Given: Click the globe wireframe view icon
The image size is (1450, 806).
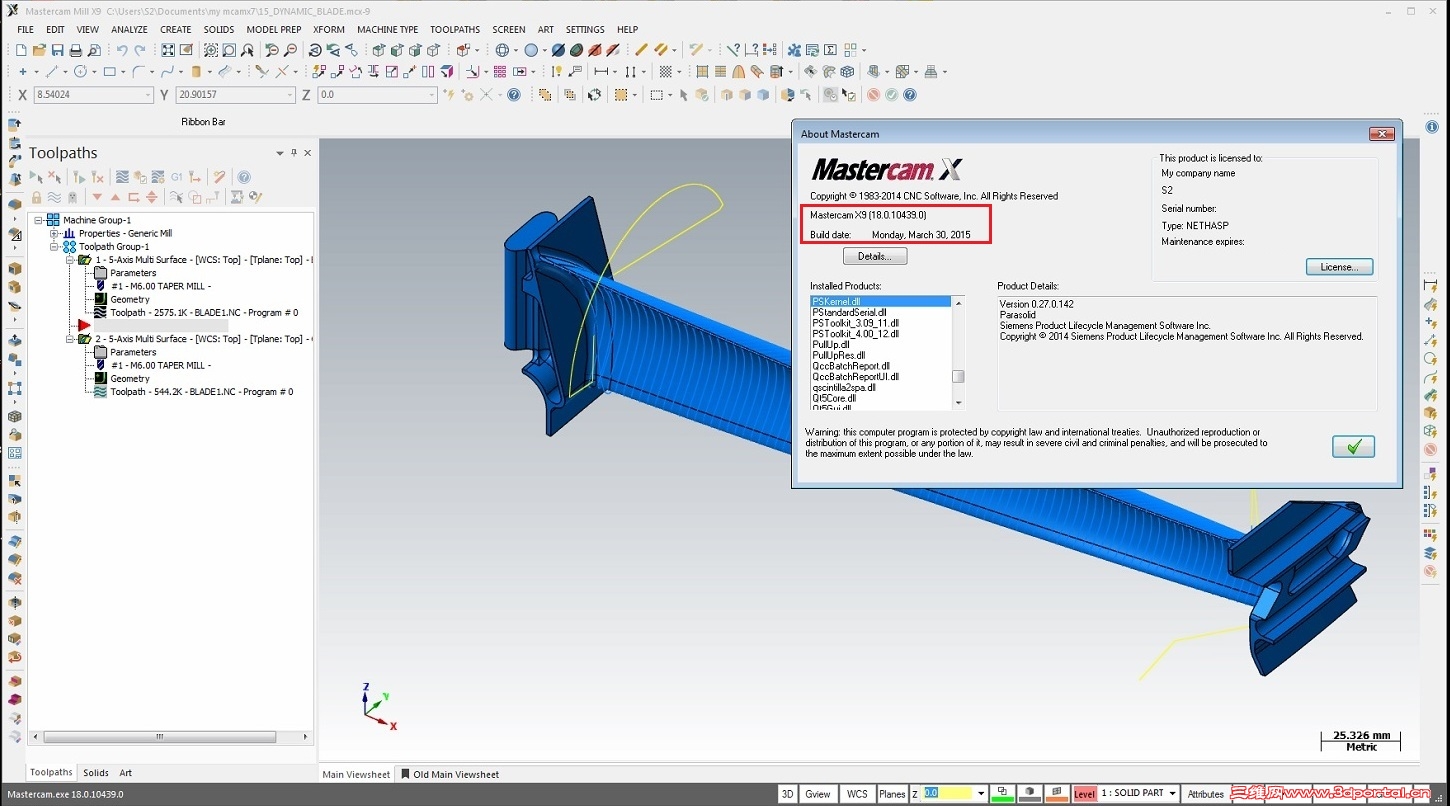Looking at the screenshot, I should 502,50.
